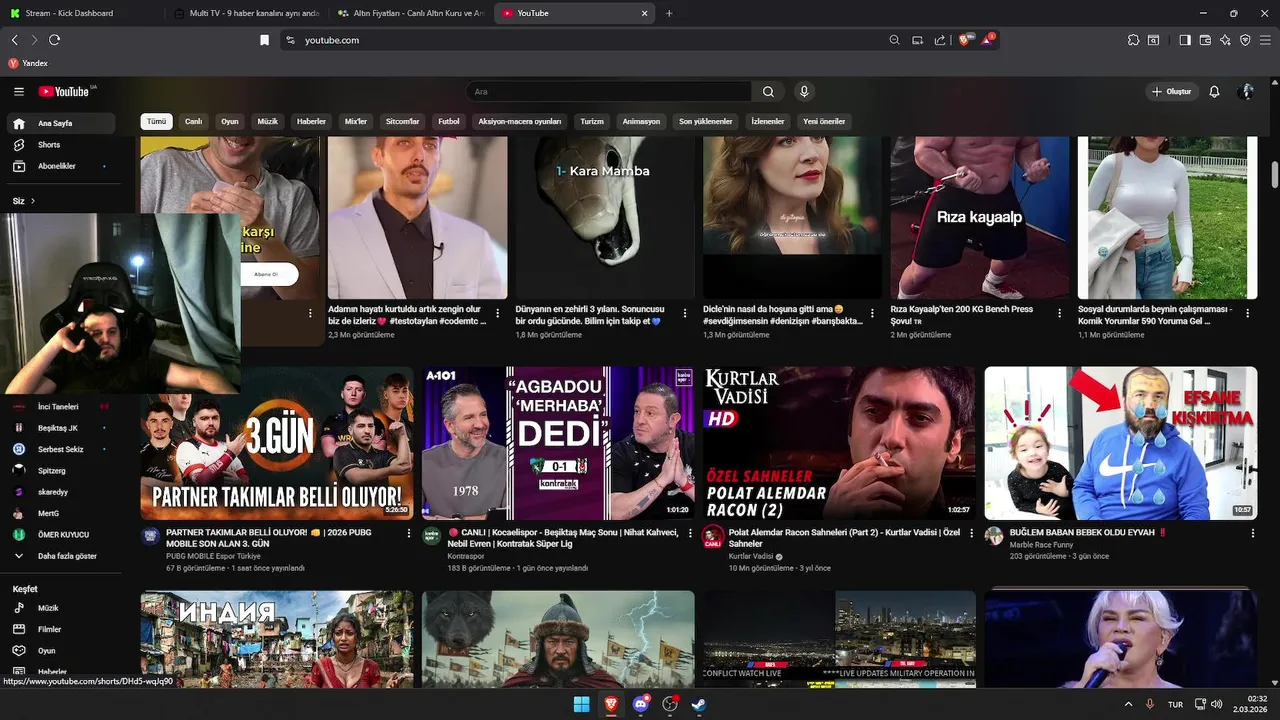Select the Tümü filter chip
The image size is (1280, 720).
coord(157,121)
